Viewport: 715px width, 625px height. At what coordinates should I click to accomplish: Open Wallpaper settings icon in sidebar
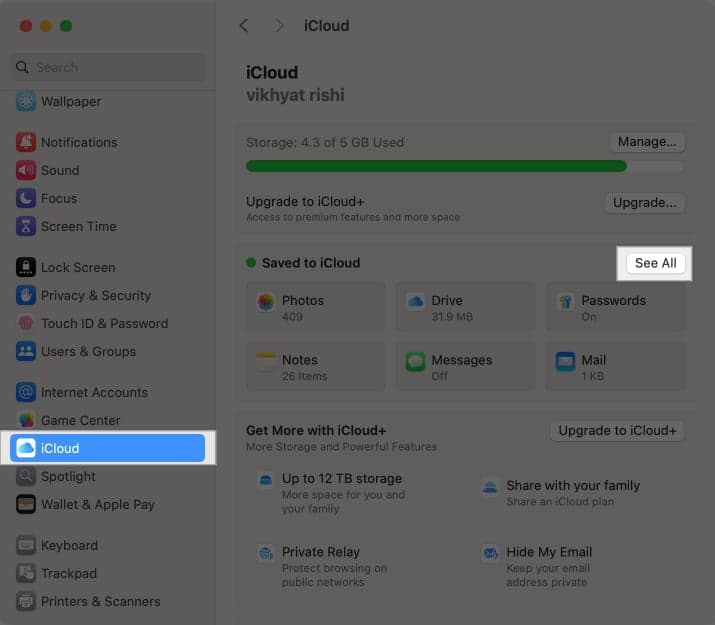pos(26,101)
